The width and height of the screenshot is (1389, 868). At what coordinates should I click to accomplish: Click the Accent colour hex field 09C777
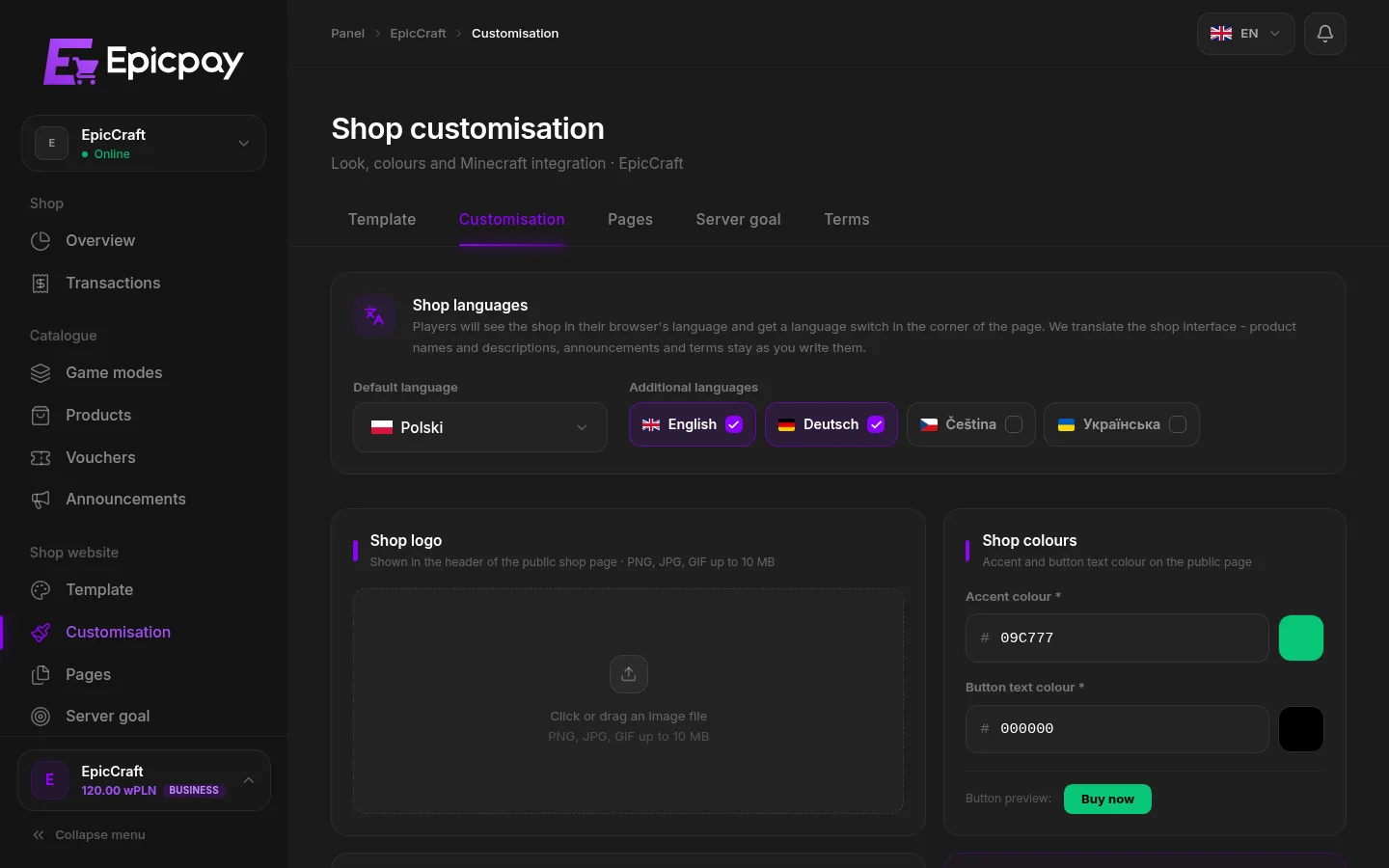[x=1117, y=638]
